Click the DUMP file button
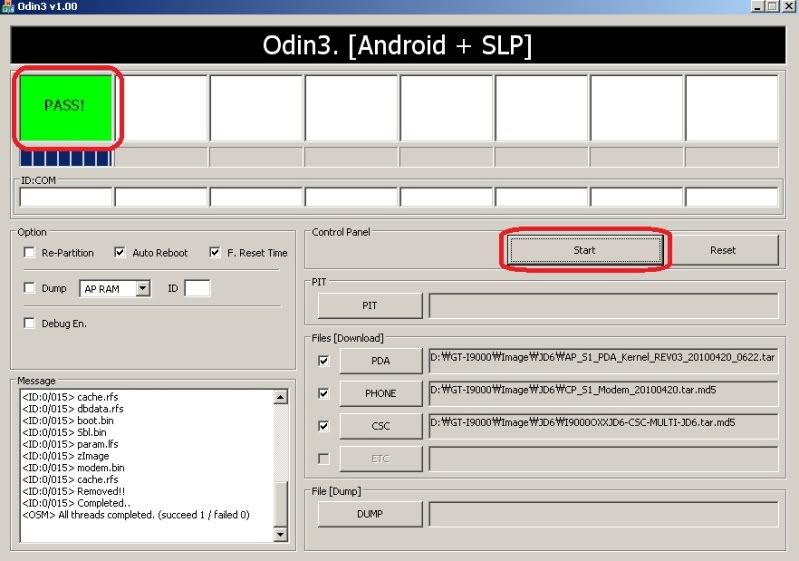 click(x=370, y=514)
